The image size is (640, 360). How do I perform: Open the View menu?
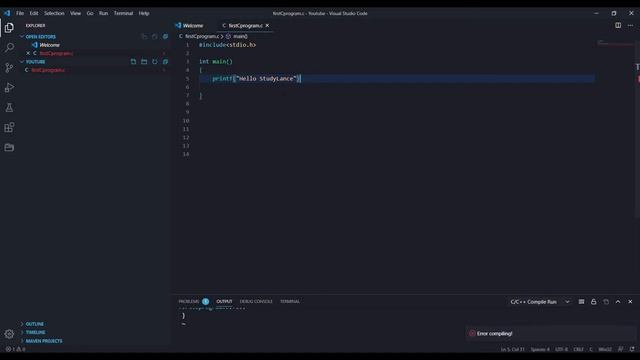click(75, 13)
